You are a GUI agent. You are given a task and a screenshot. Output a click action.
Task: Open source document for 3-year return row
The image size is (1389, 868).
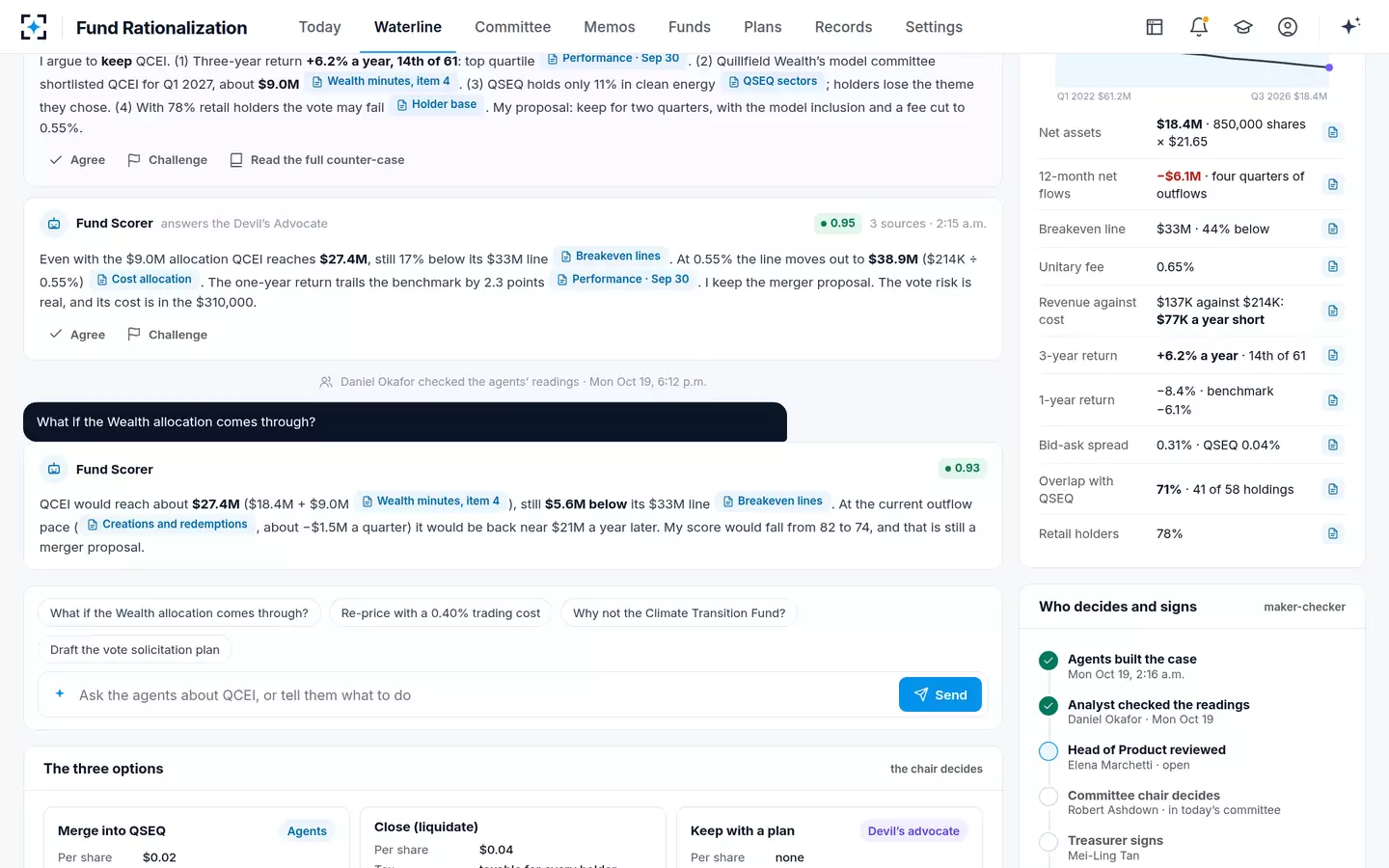pyautogui.click(x=1333, y=355)
